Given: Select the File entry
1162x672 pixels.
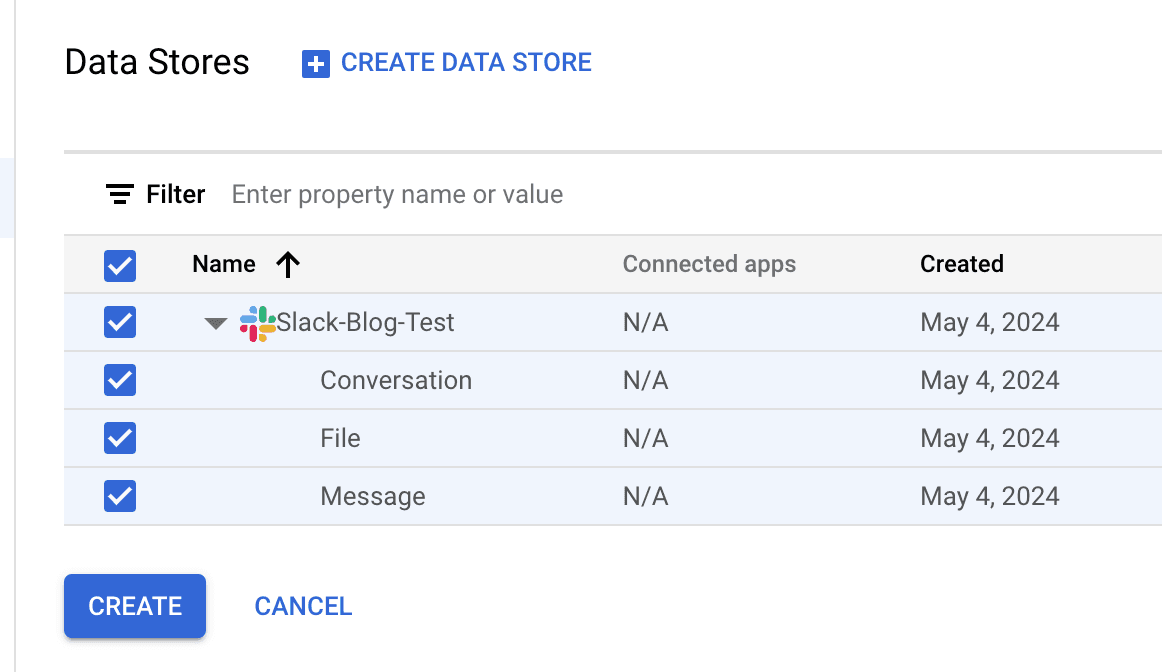Looking at the screenshot, I should click(x=340, y=438).
